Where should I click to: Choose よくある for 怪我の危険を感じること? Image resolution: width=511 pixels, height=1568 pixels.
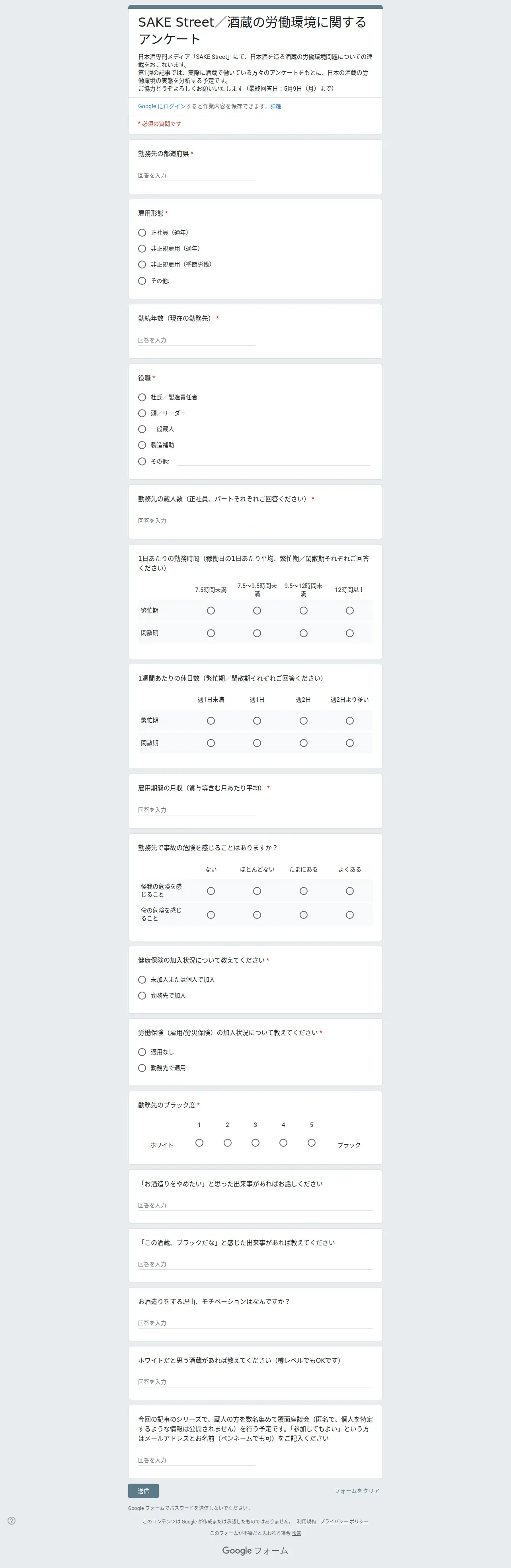(349, 891)
